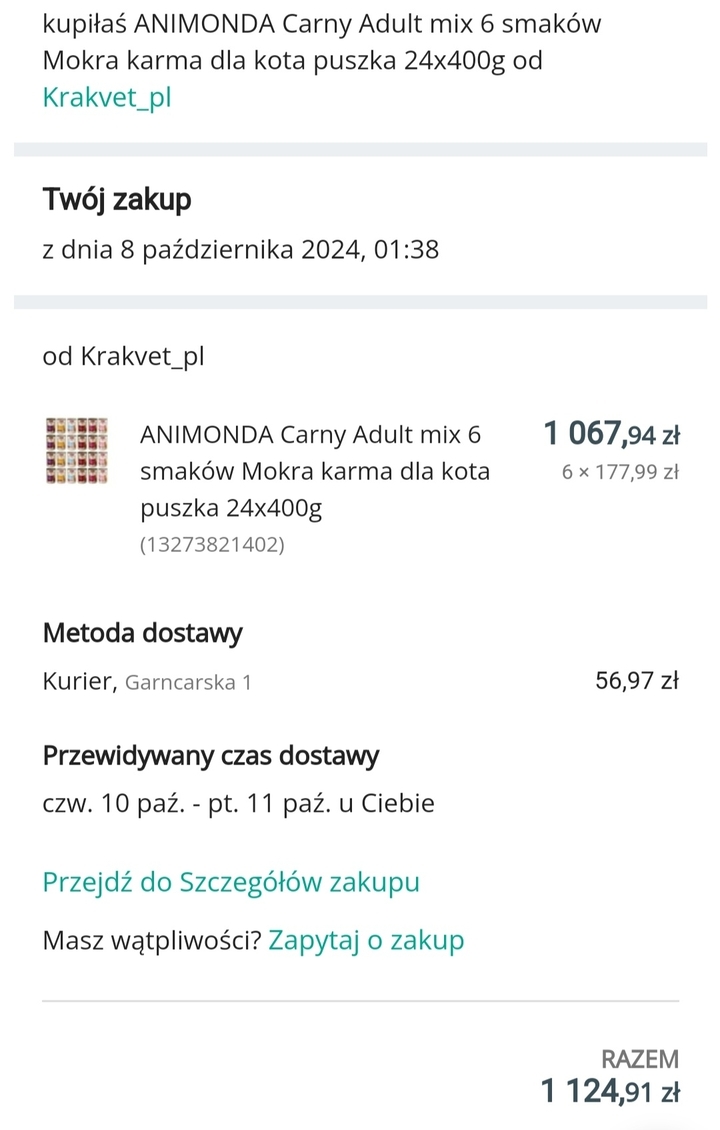Click the Kurier delivery method text
720x1130 pixels.
[79, 681]
